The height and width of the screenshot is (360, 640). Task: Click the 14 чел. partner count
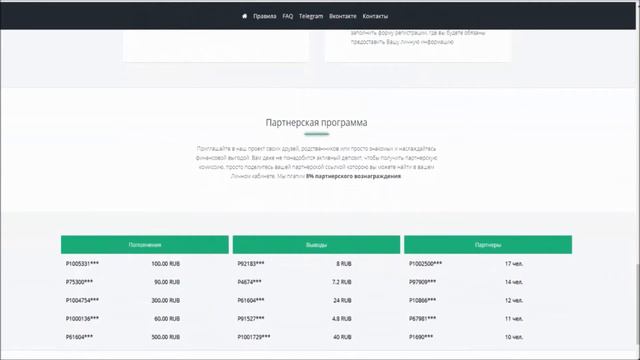514,282
